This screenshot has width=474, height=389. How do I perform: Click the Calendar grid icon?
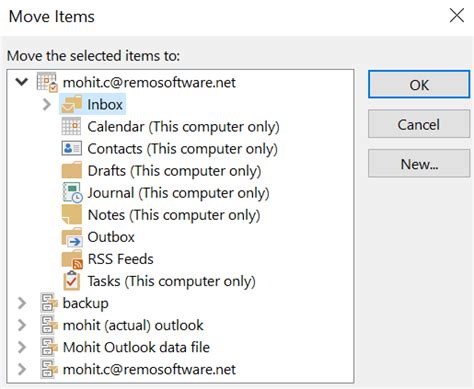point(71,126)
